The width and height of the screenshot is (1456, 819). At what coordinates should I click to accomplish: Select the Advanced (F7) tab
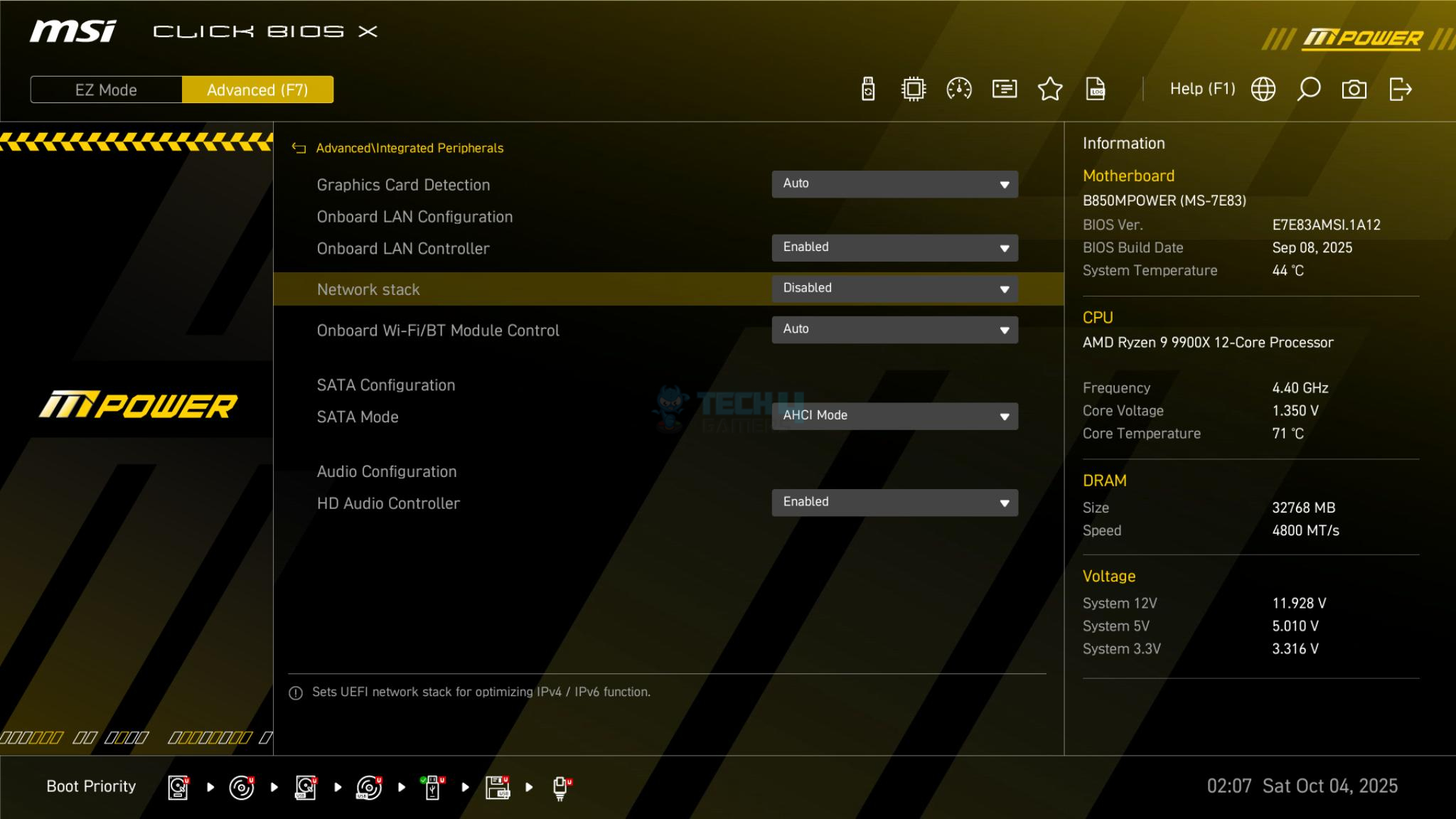(257, 90)
